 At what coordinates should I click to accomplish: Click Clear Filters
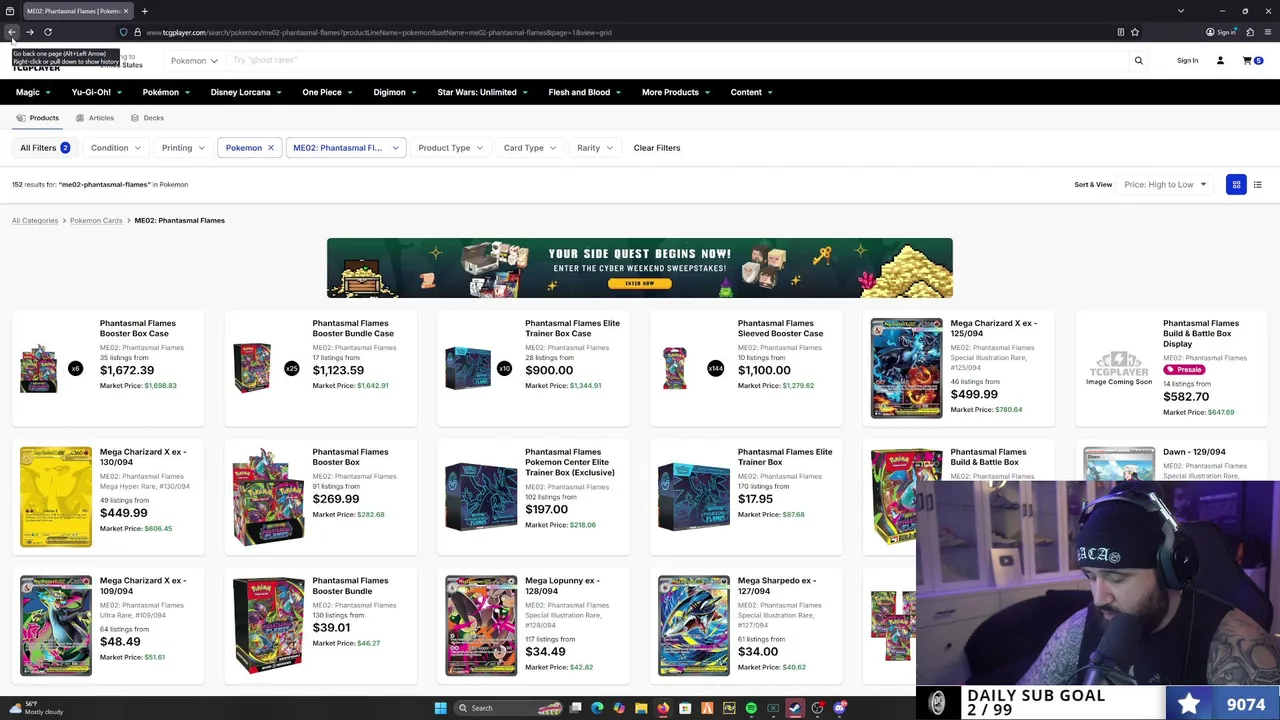click(657, 148)
